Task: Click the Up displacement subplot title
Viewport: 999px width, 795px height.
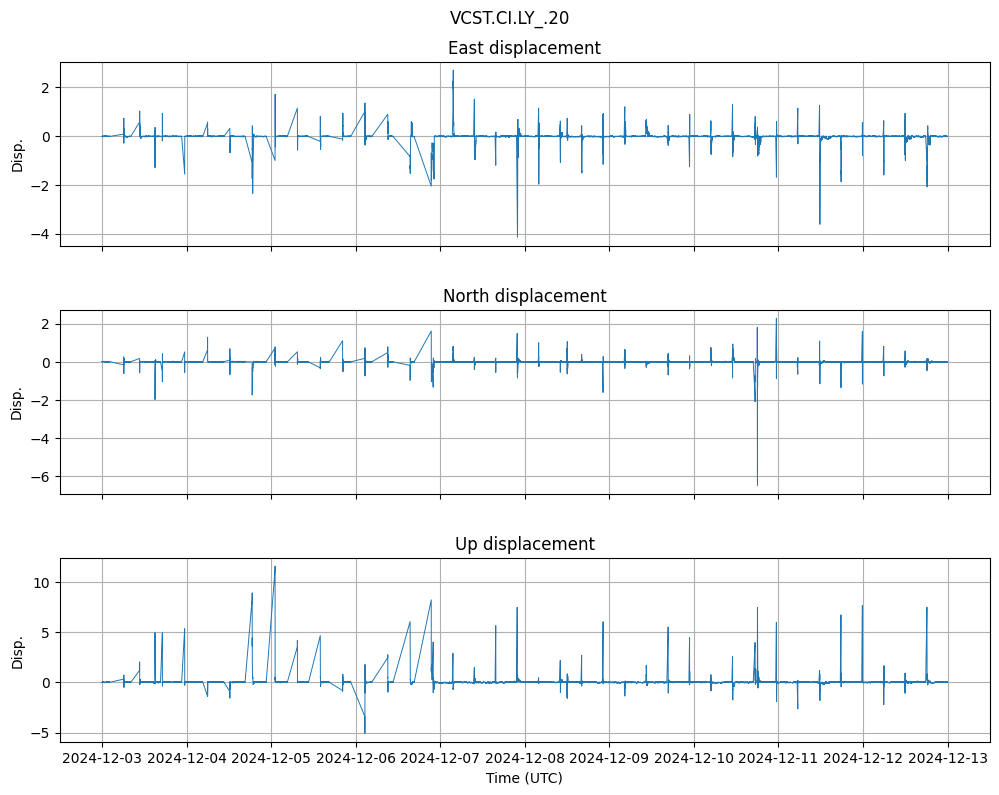Action: pyautogui.click(x=524, y=544)
